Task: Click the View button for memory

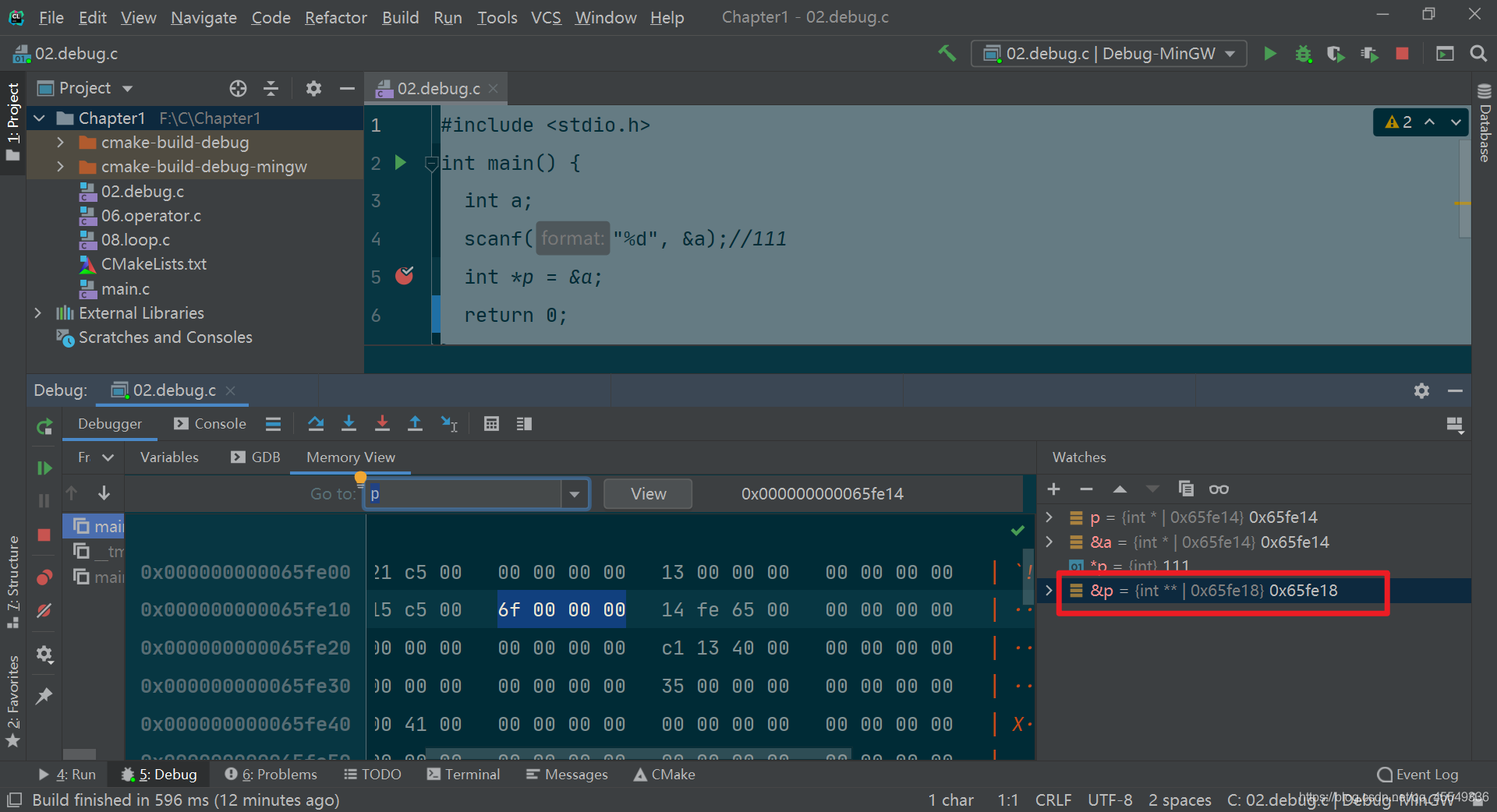Action: [x=648, y=493]
